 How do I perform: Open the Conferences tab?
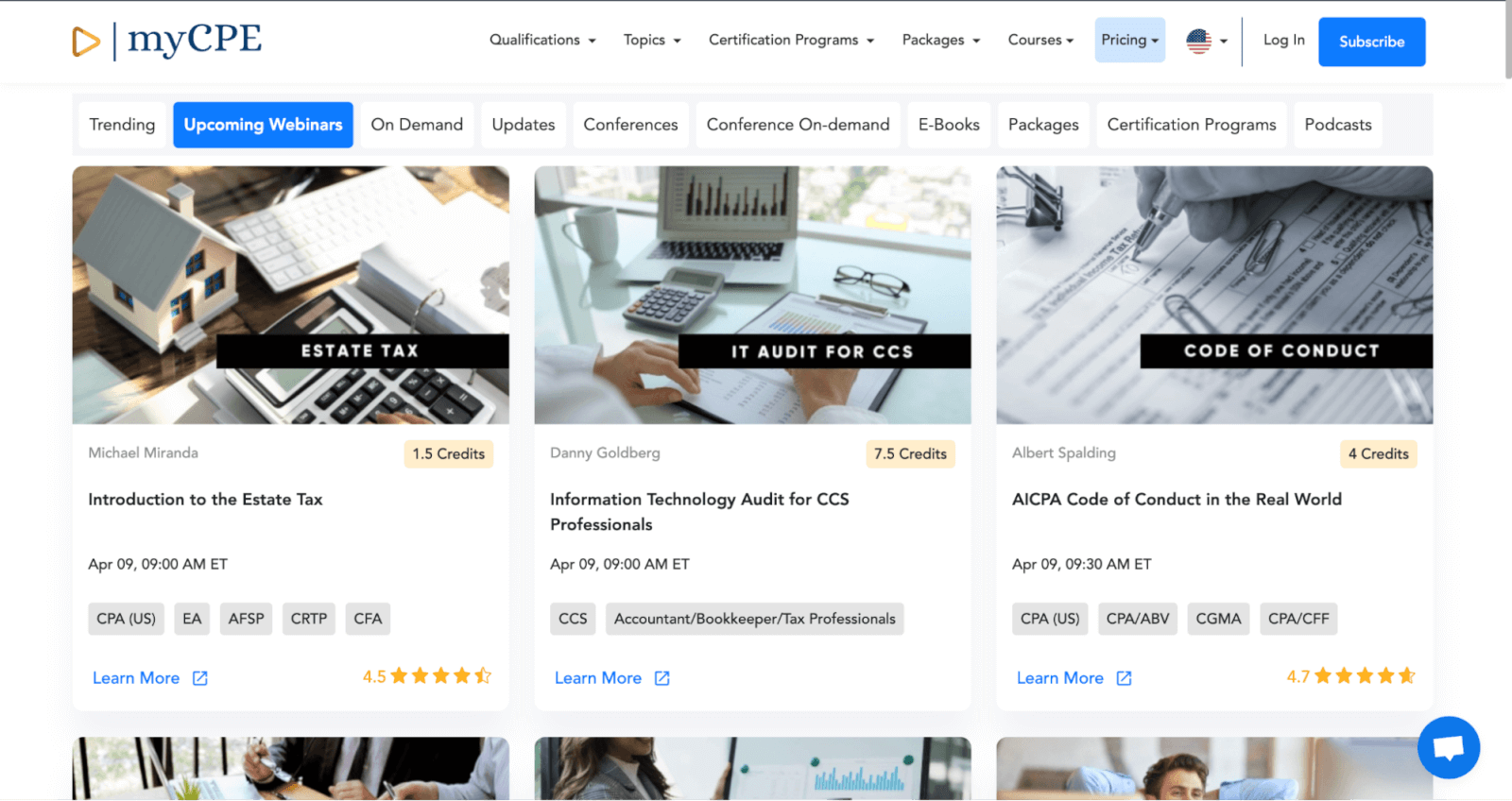click(x=630, y=125)
